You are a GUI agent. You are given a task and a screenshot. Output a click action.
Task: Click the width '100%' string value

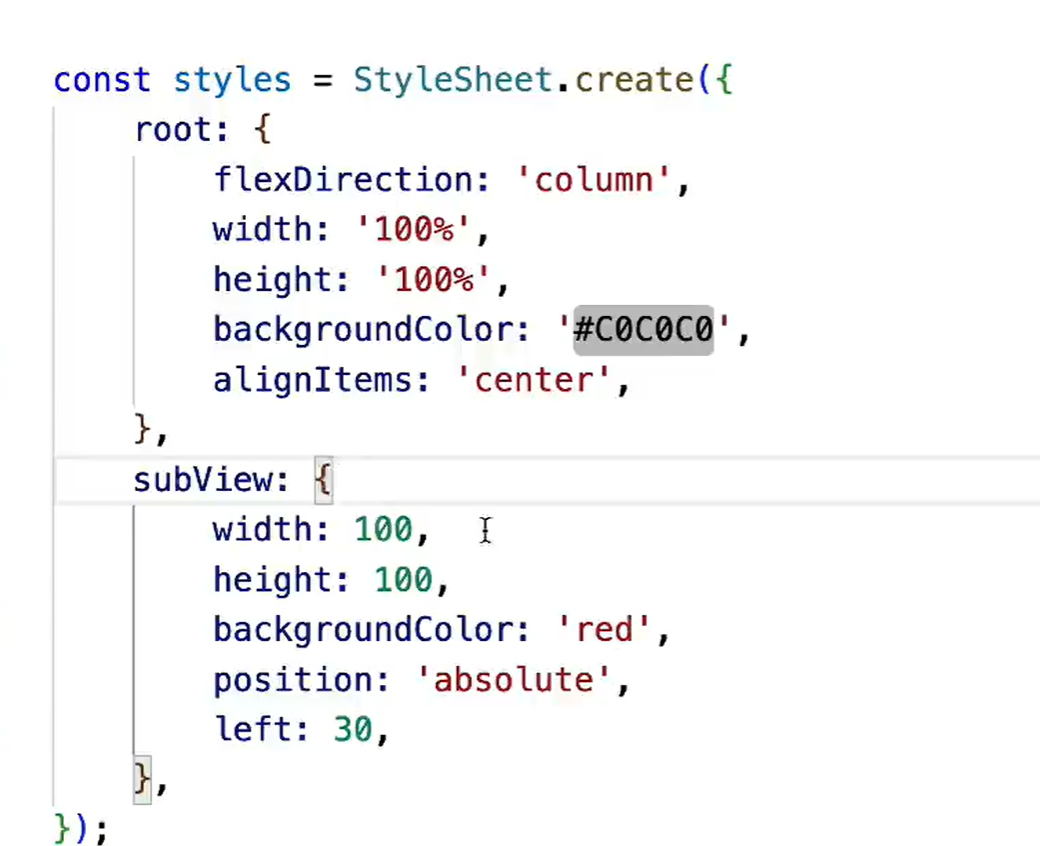(414, 229)
